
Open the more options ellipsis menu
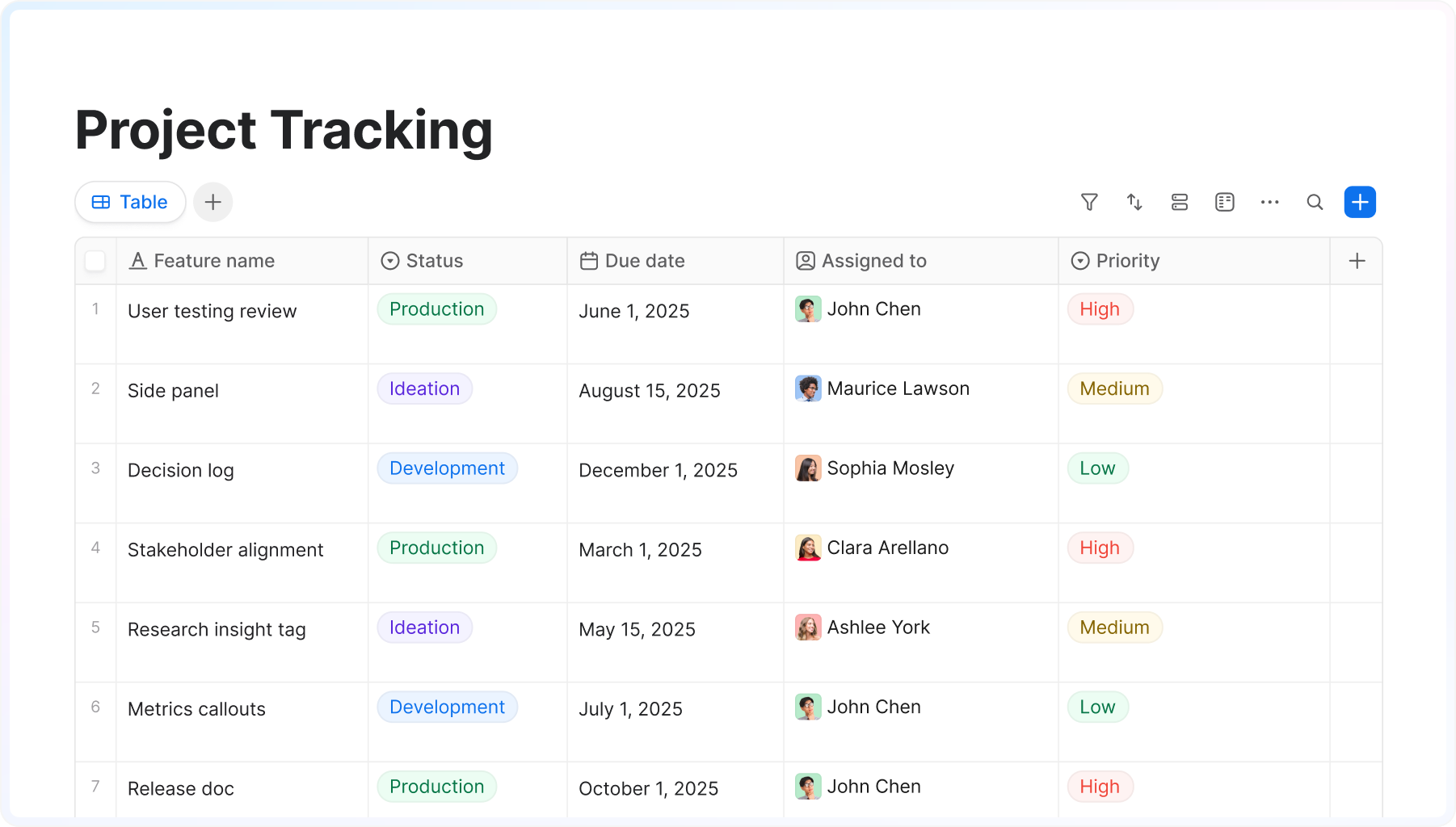[x=1269, y=202]
